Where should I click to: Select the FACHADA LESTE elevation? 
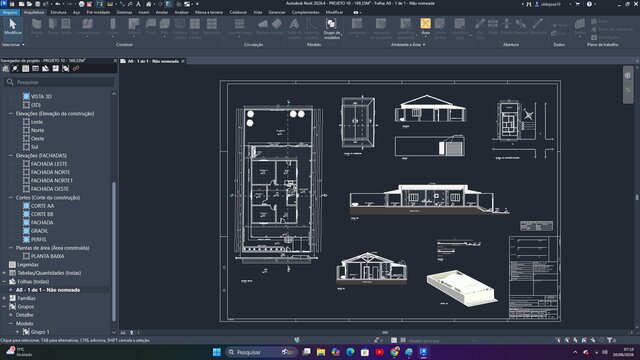click(49, 164)
